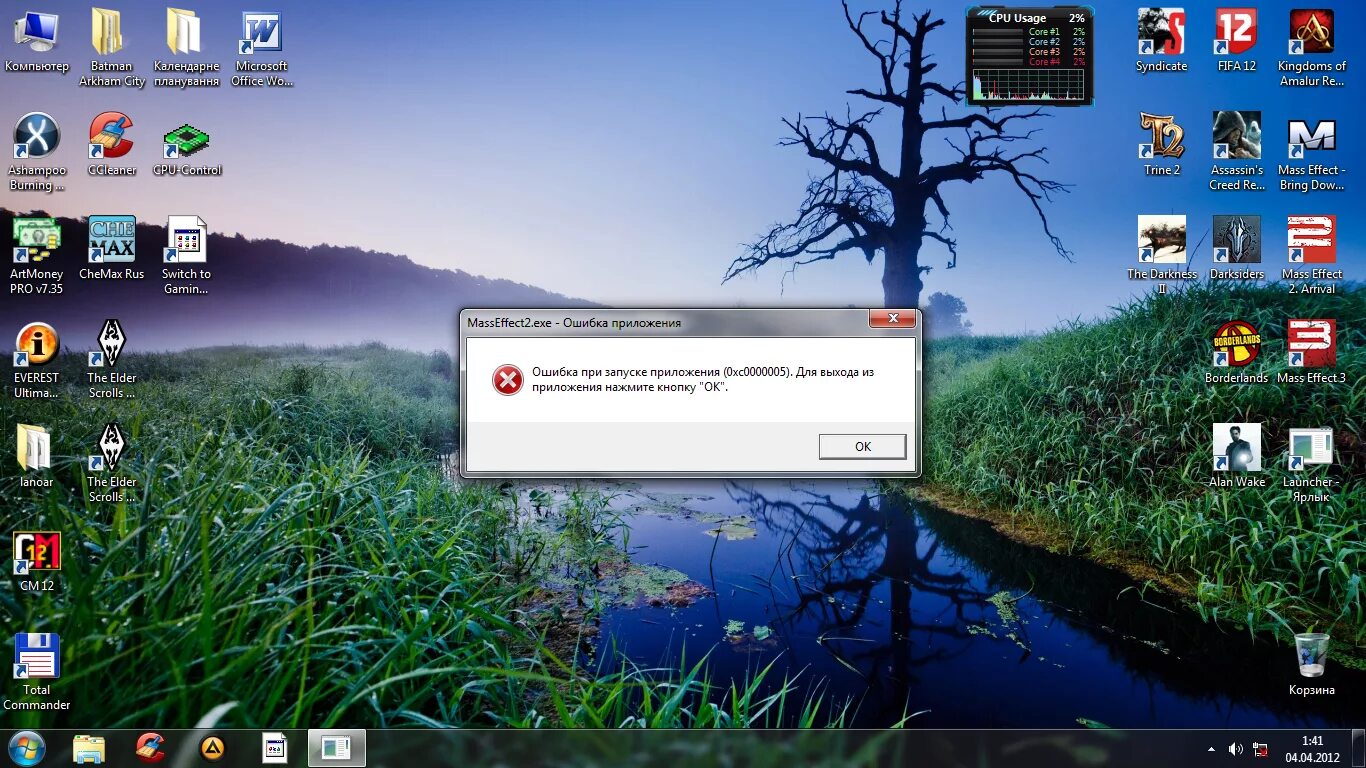Select the Alan Wake shortcut

[1237, 456]
